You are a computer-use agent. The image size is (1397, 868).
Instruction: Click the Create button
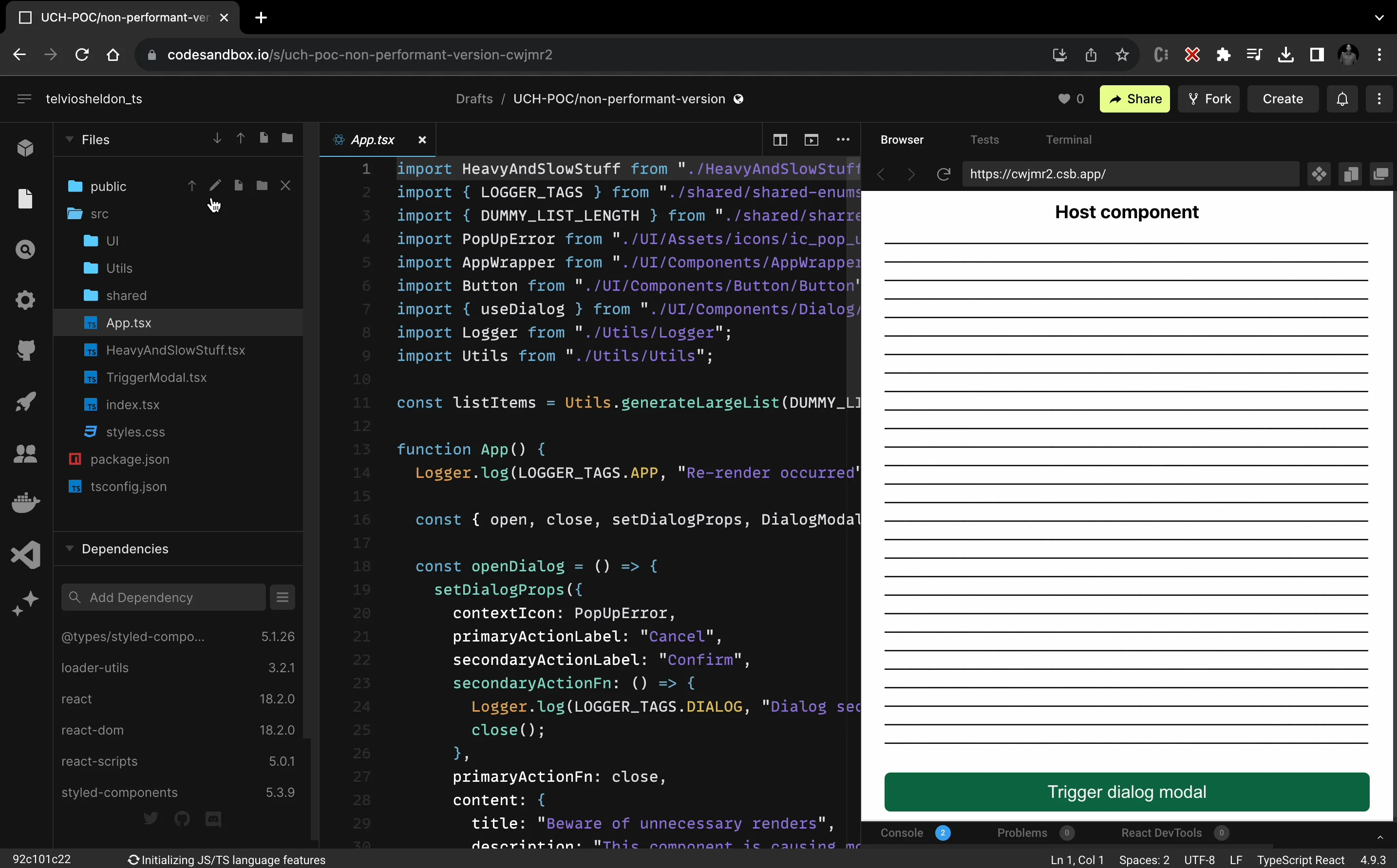[1283, 99]
